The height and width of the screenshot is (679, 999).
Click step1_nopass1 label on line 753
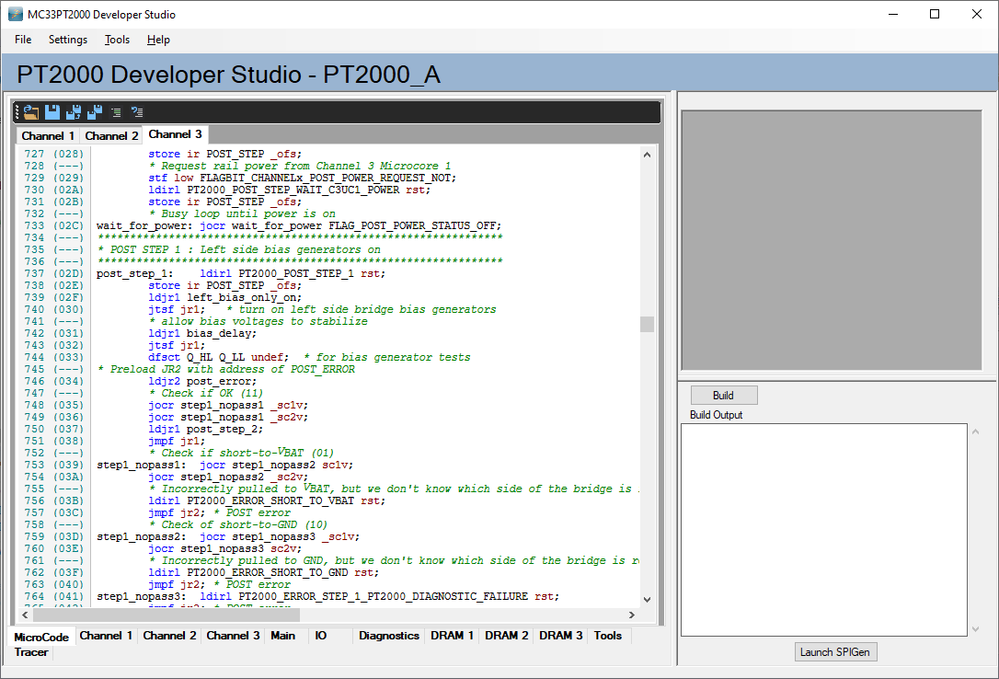[141, 465]
